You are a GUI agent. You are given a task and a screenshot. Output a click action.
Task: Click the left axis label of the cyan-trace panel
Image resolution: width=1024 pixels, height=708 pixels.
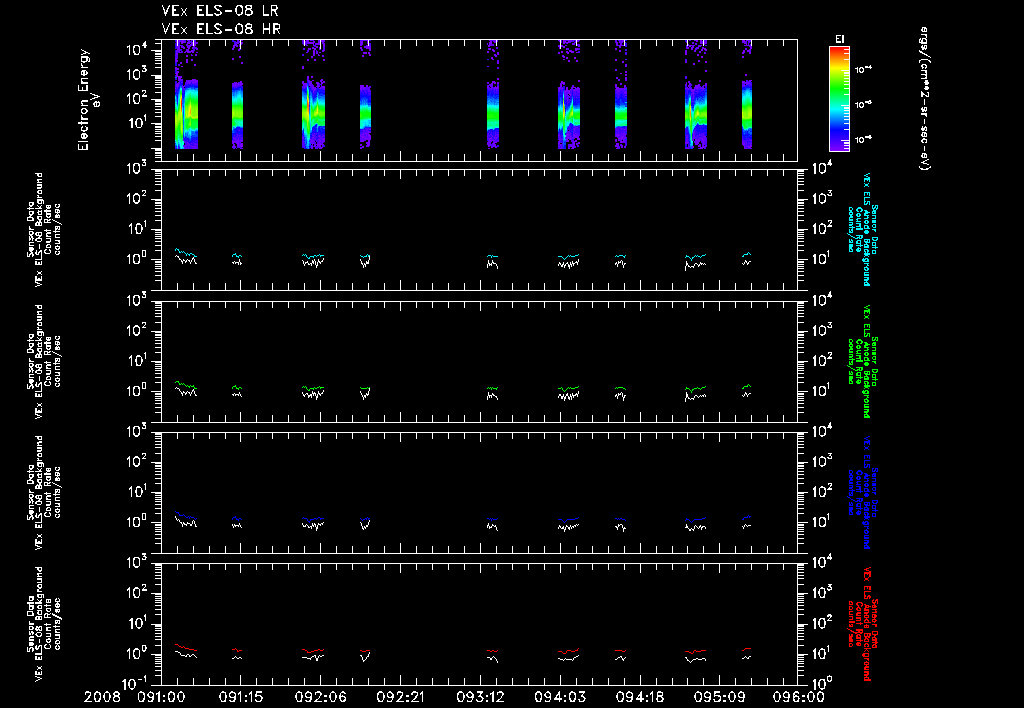(x=44, y=229)
